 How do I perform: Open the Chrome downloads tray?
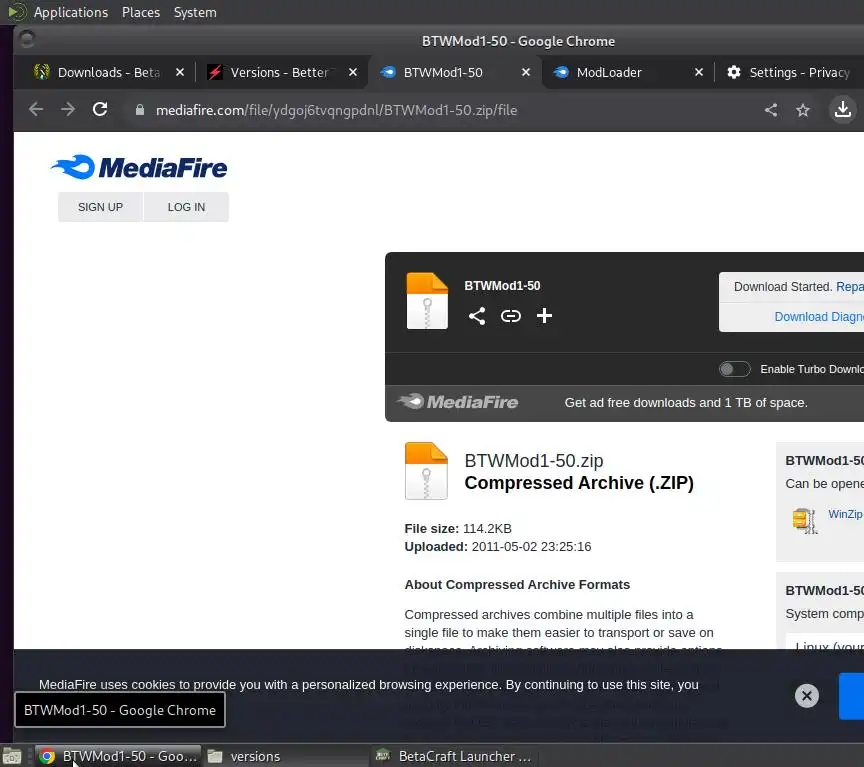(843, 110)
